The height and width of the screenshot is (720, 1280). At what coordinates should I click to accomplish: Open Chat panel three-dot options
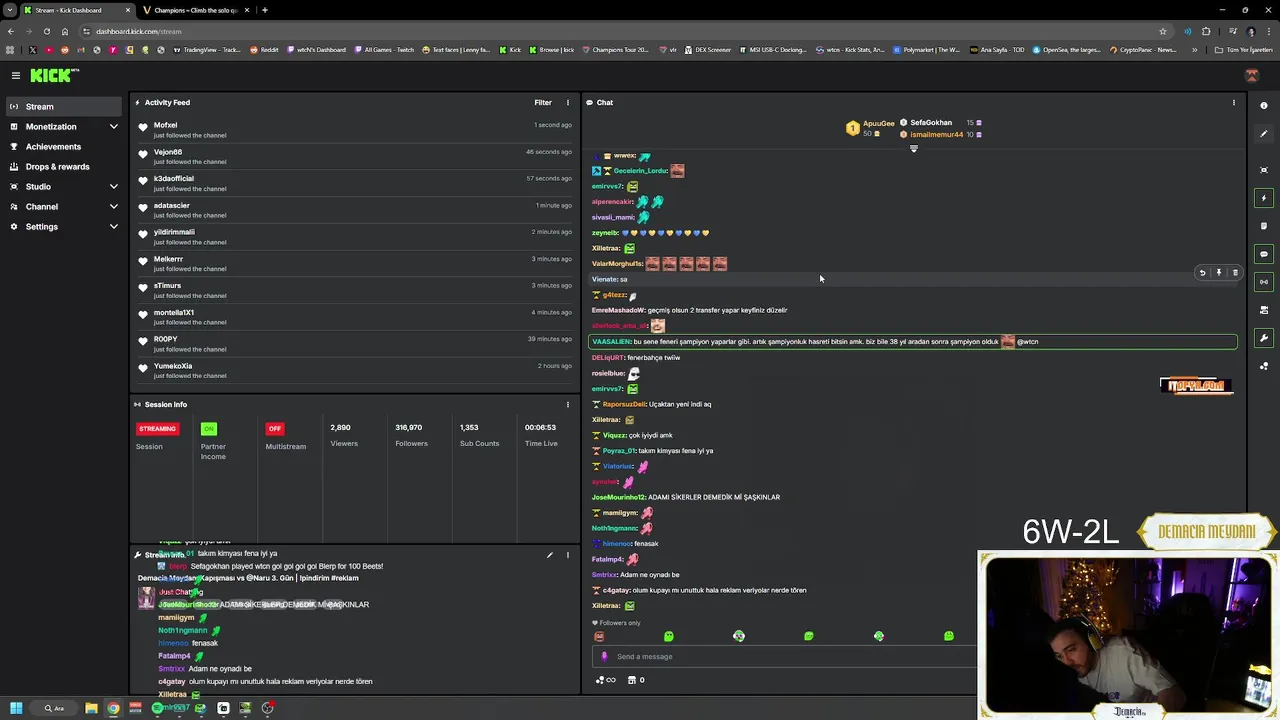coord(1233,102)
